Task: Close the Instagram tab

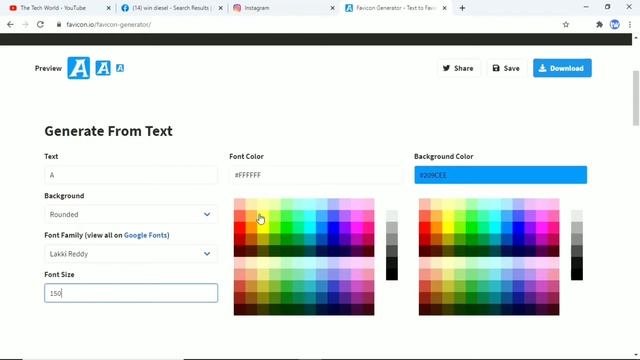Action: coord(333,8)
